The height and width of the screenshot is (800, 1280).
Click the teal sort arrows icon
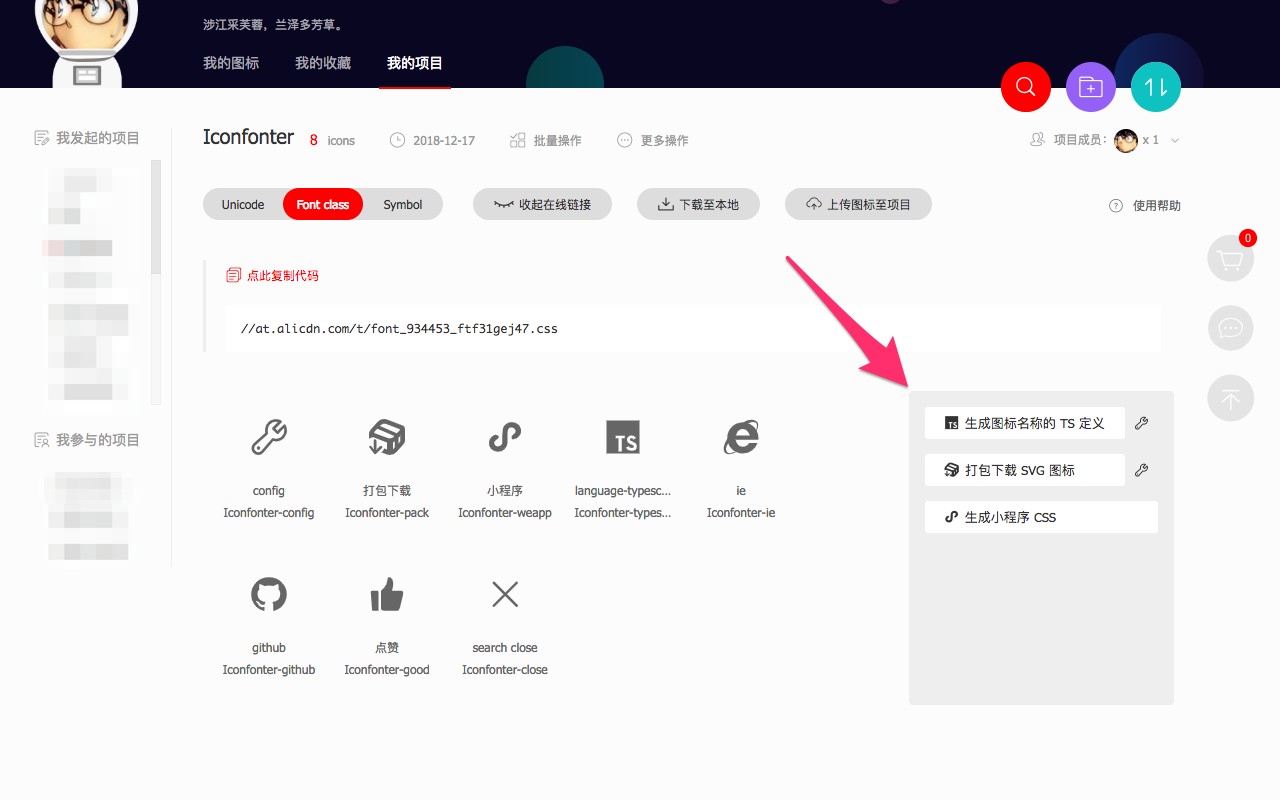(1155, 87)
